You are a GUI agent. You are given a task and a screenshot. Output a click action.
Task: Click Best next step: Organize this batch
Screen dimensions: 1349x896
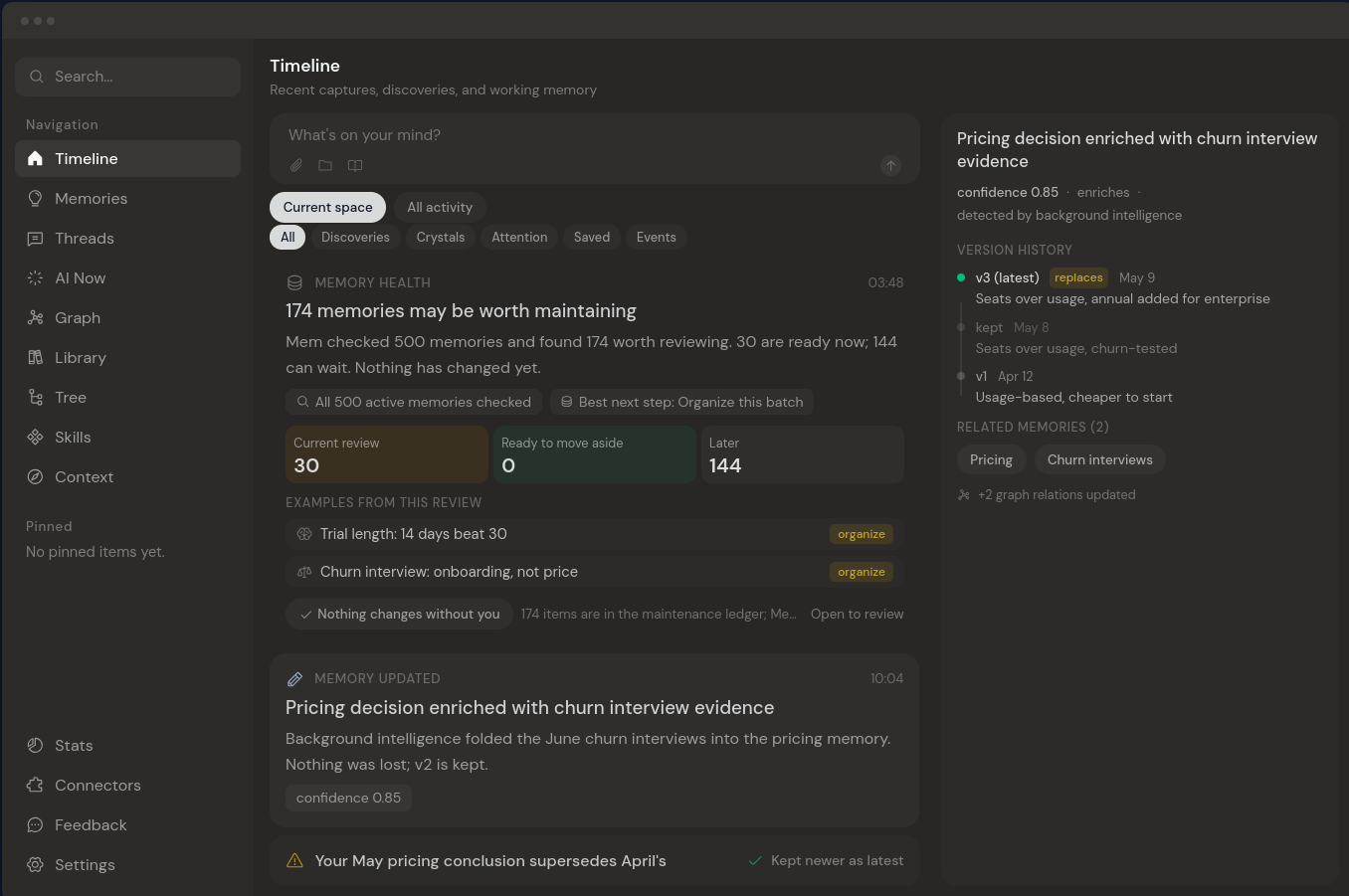tap(681, 402)
